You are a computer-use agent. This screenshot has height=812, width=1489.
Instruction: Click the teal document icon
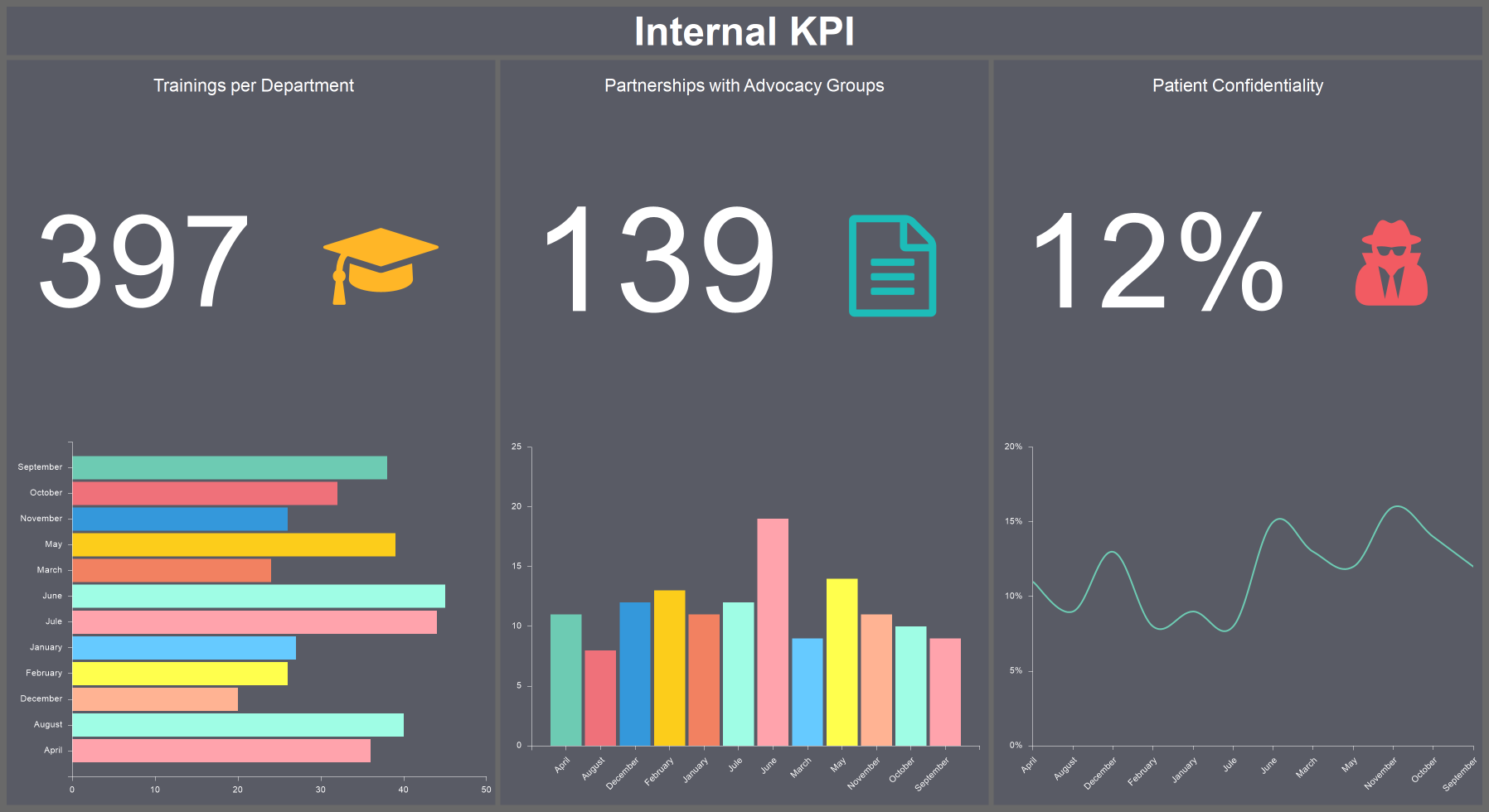[892, 267]
